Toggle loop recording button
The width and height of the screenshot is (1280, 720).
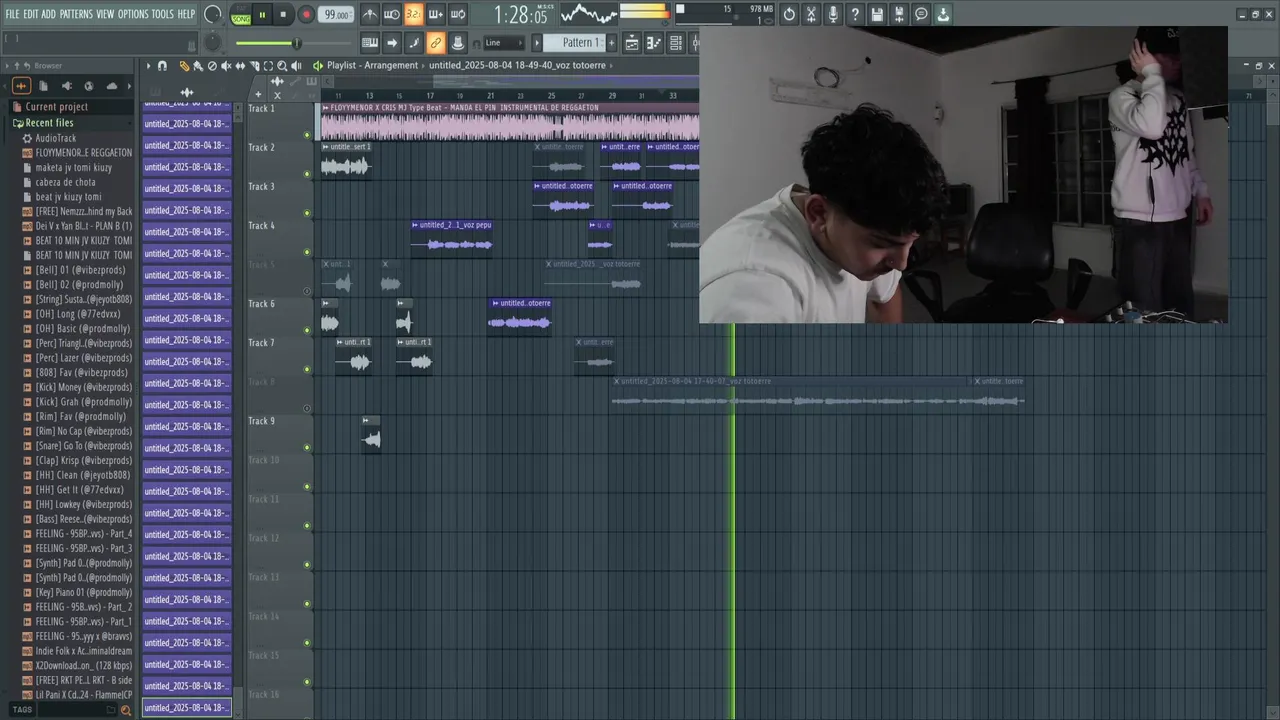(x=458, y=14)
